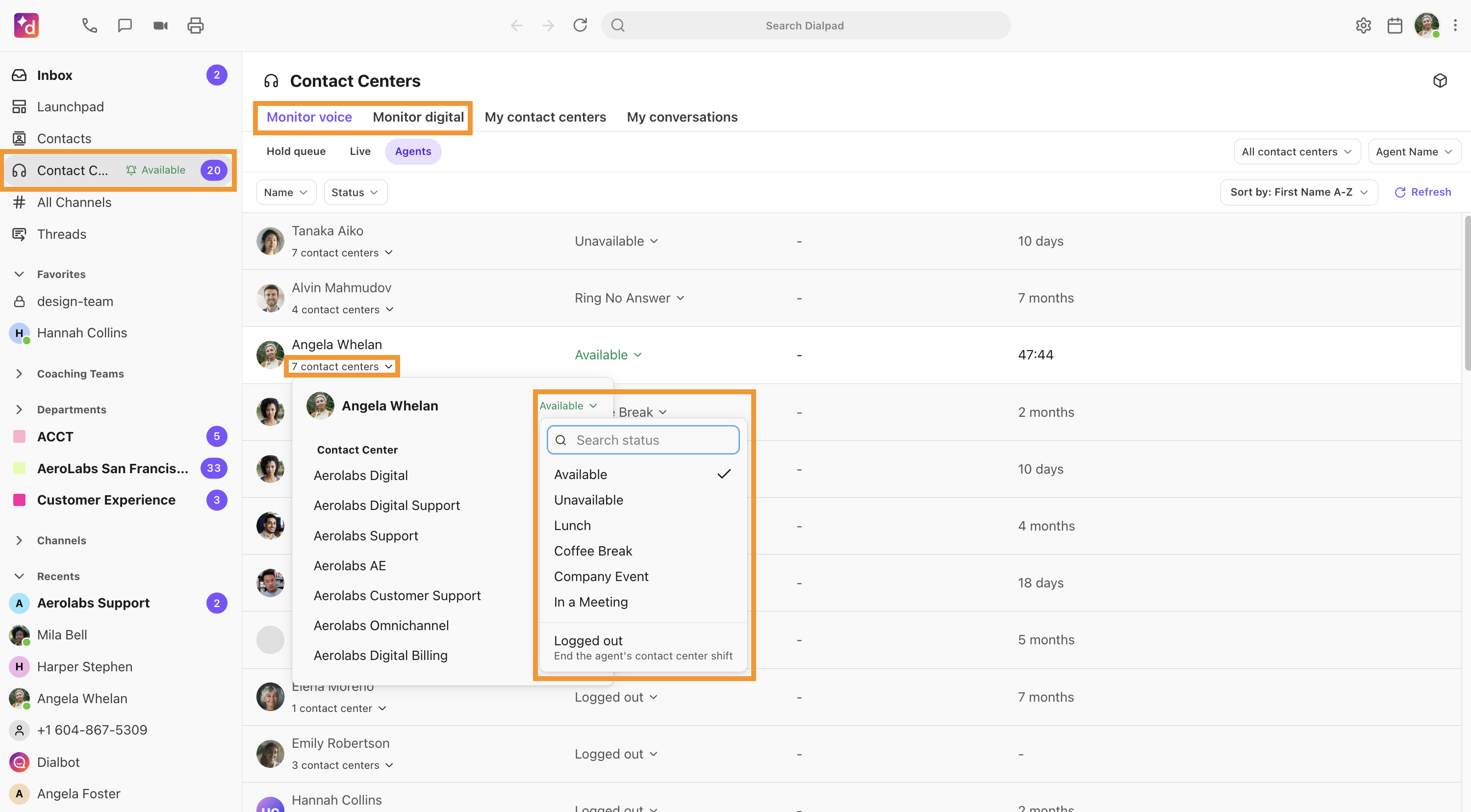Open Contacts in the sidebar
The width and height of the screenshot is (1471, 812).
click(119, 138)
